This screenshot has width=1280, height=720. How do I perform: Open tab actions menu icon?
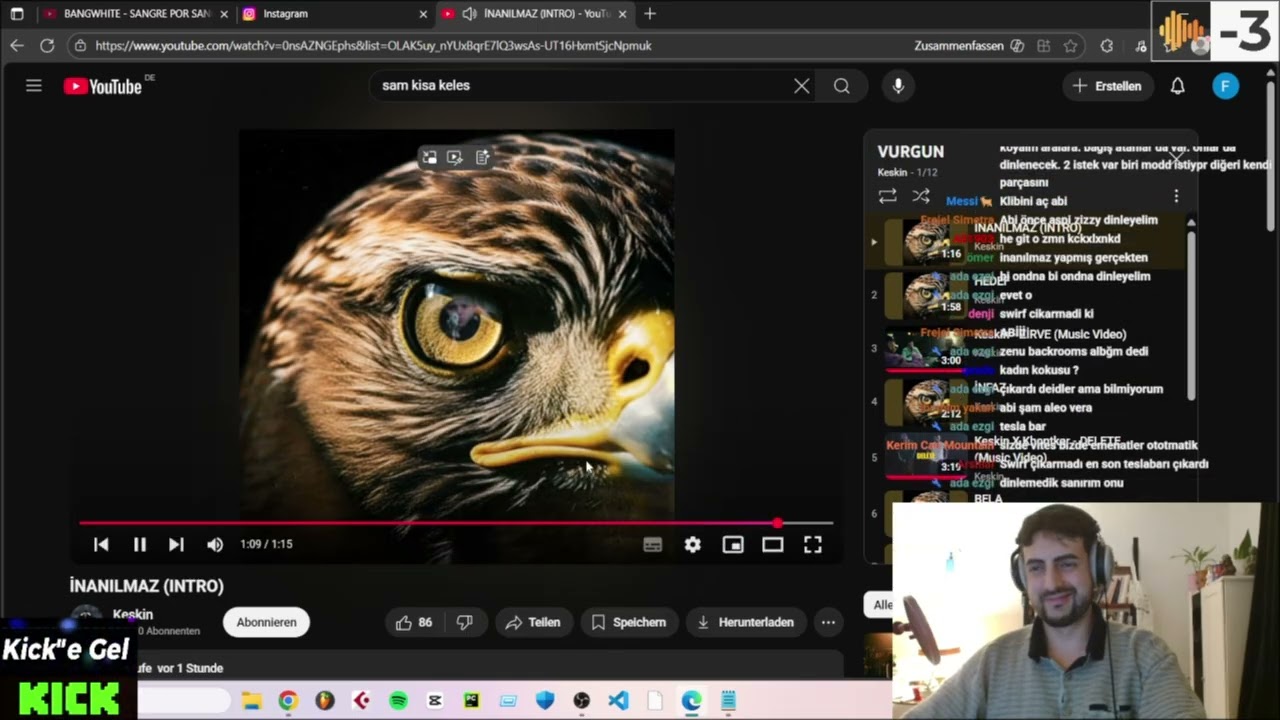point(17,14)
